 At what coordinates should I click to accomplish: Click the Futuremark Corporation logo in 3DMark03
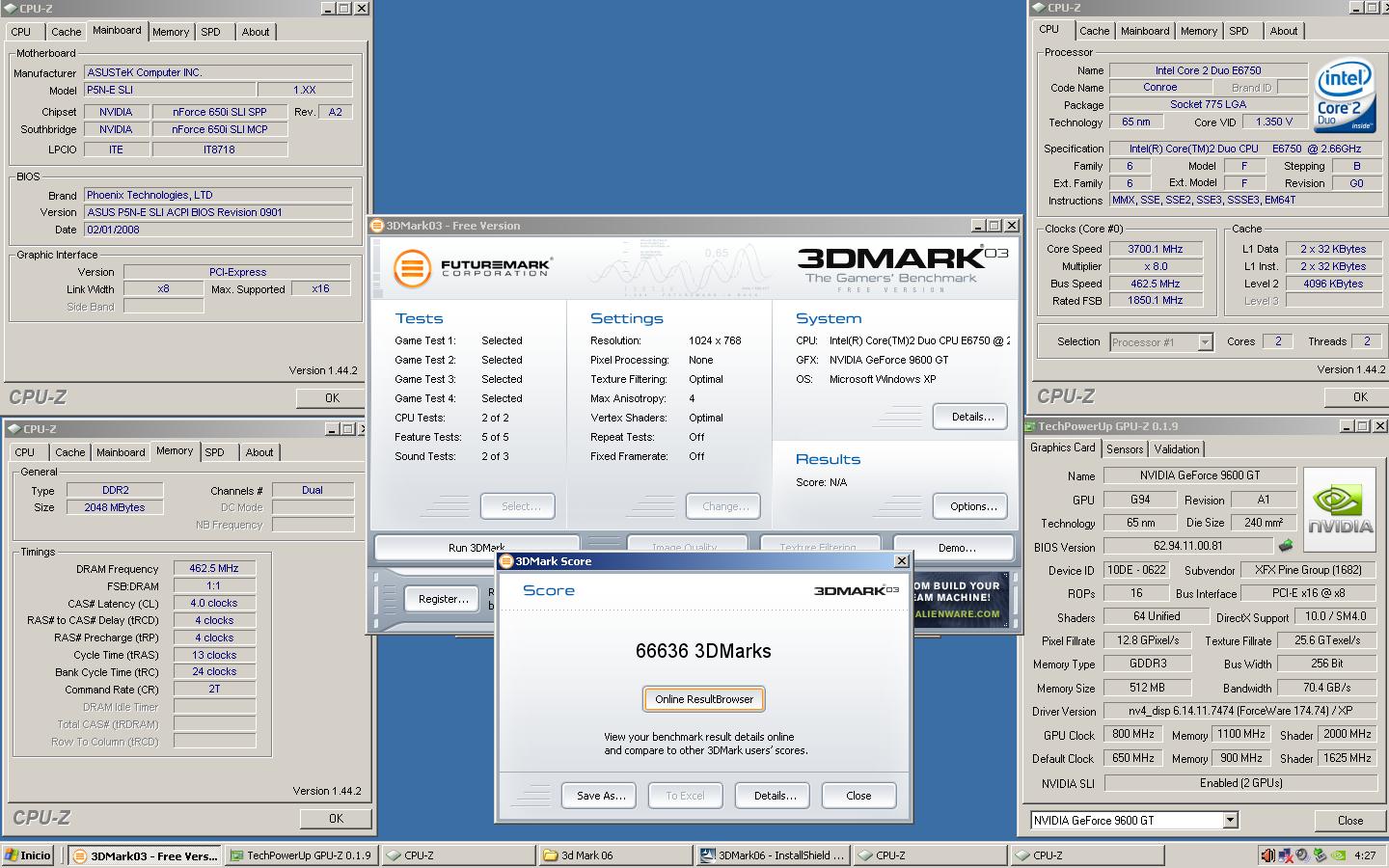coord(472,267)
